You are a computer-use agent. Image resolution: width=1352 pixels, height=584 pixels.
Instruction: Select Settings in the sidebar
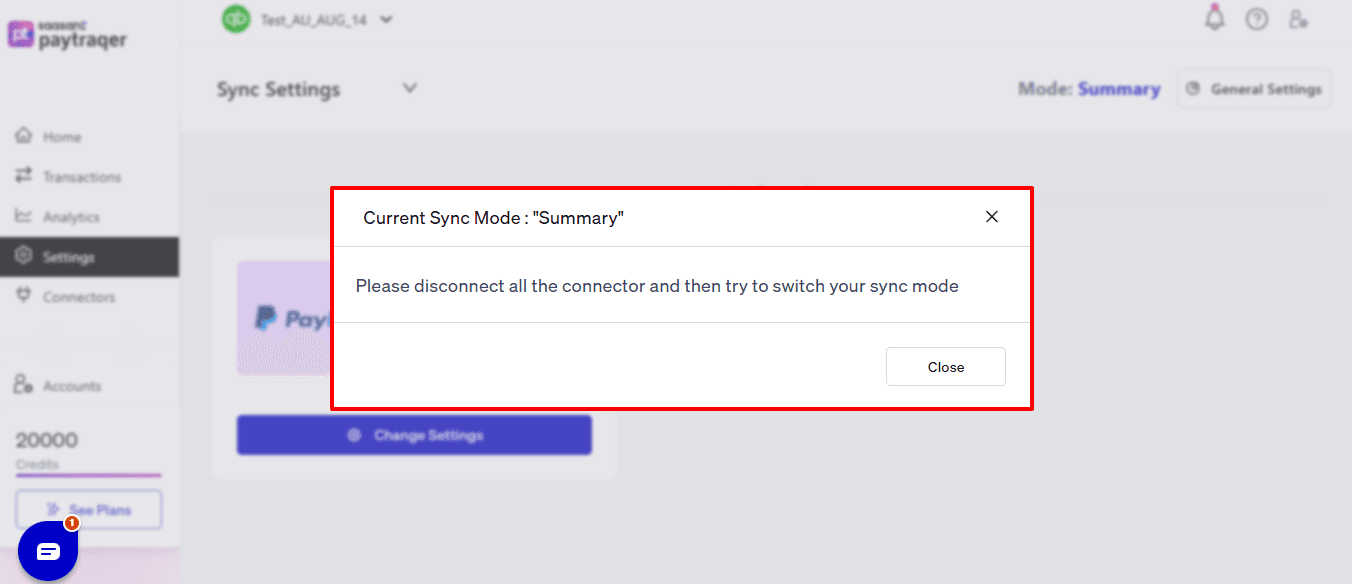(24, 256)
